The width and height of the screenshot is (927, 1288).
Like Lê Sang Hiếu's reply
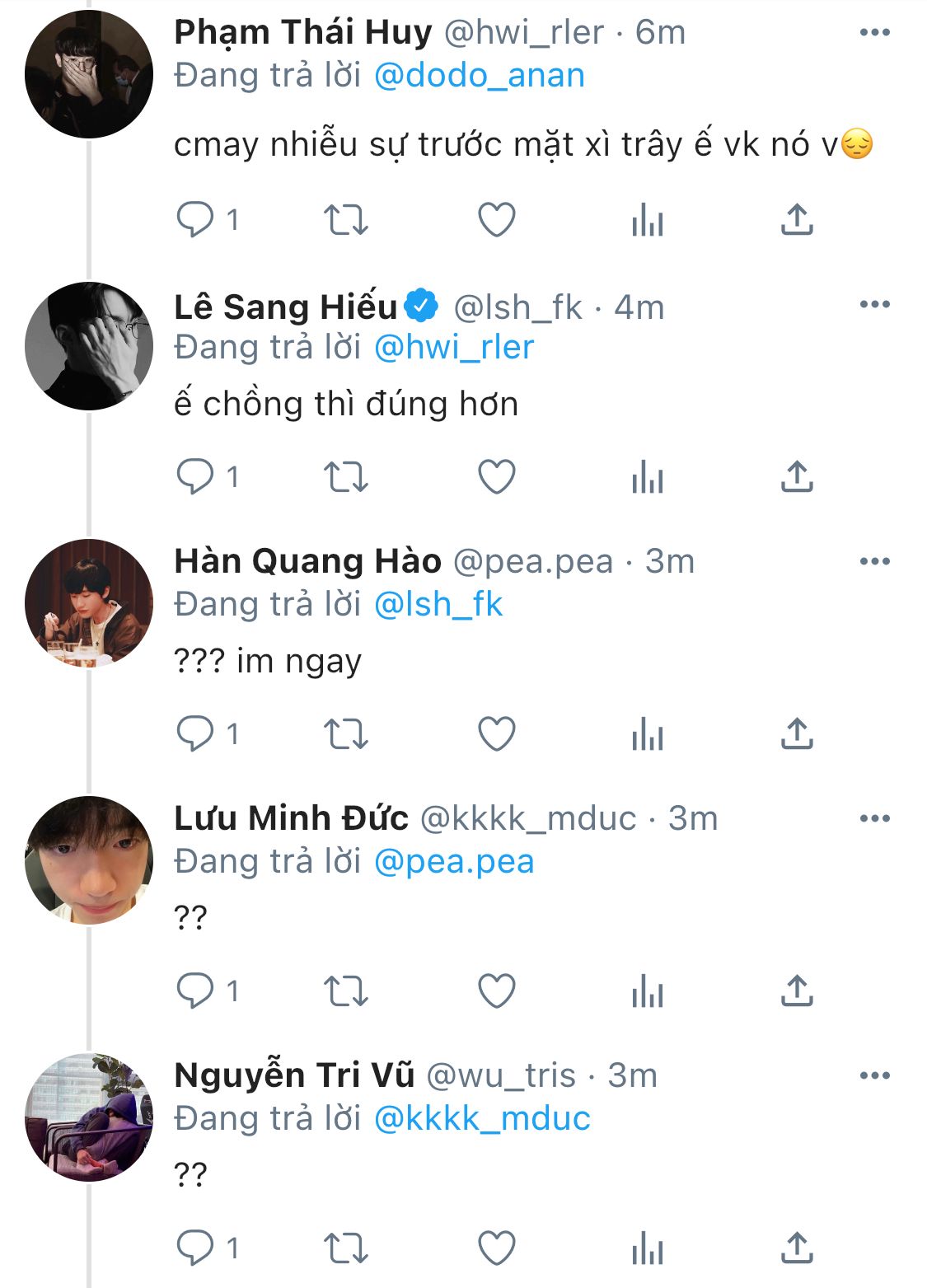point(497,477)
